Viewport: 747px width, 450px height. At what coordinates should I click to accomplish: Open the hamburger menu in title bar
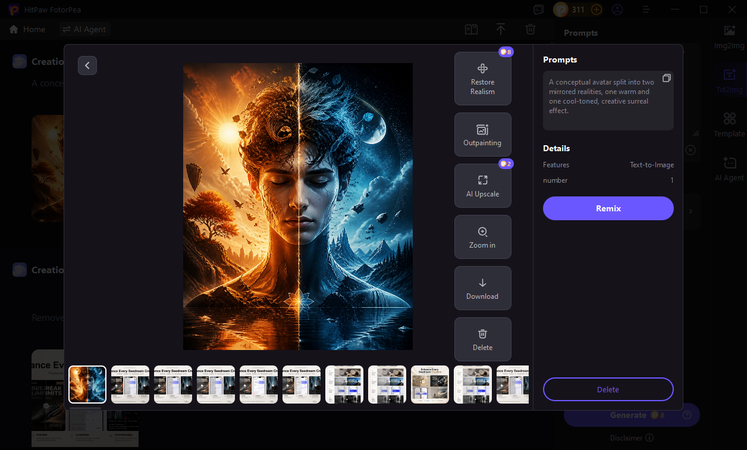tap(646, 10)
